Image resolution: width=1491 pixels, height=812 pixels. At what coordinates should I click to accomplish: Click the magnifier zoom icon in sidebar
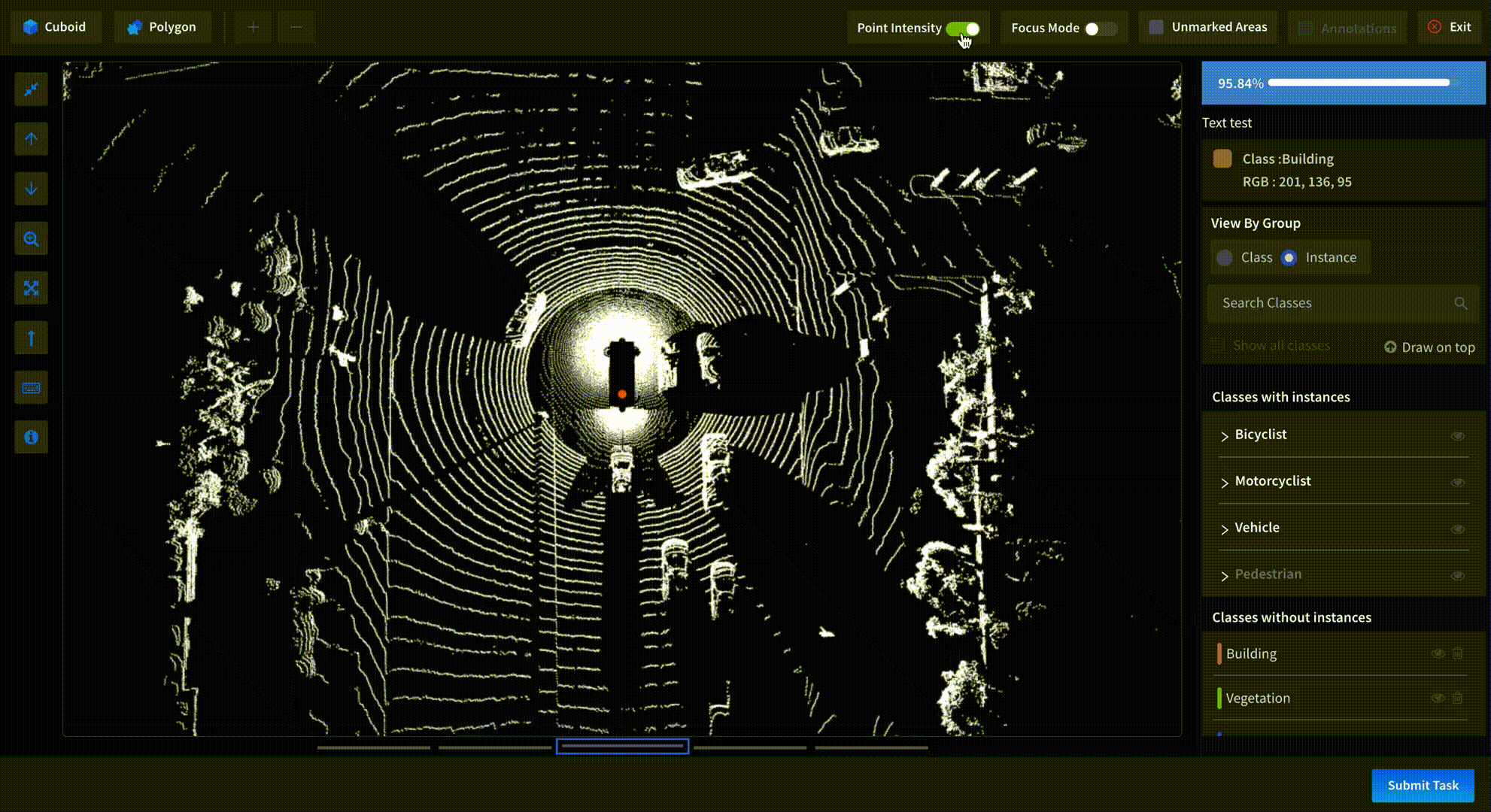click(x=31, y=238)
